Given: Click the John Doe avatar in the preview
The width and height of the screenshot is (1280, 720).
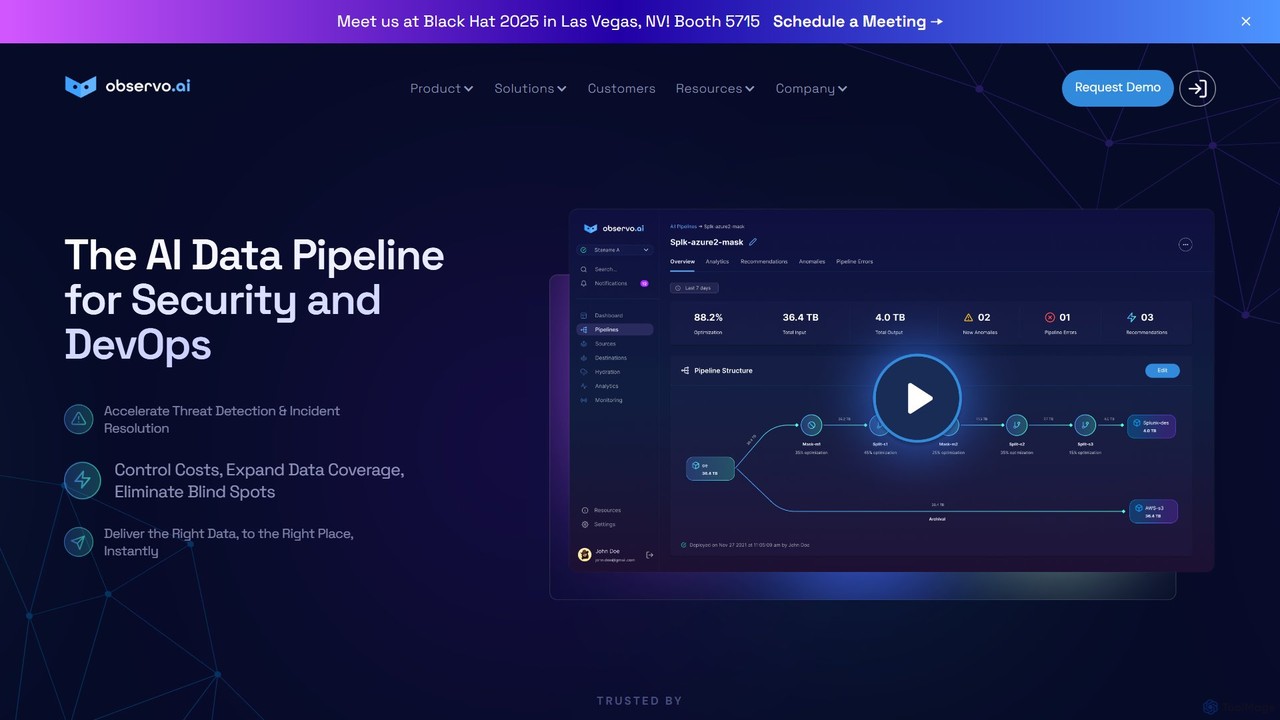Looking at the screenshot, I should pyautogui.click(x=585, y=554).
